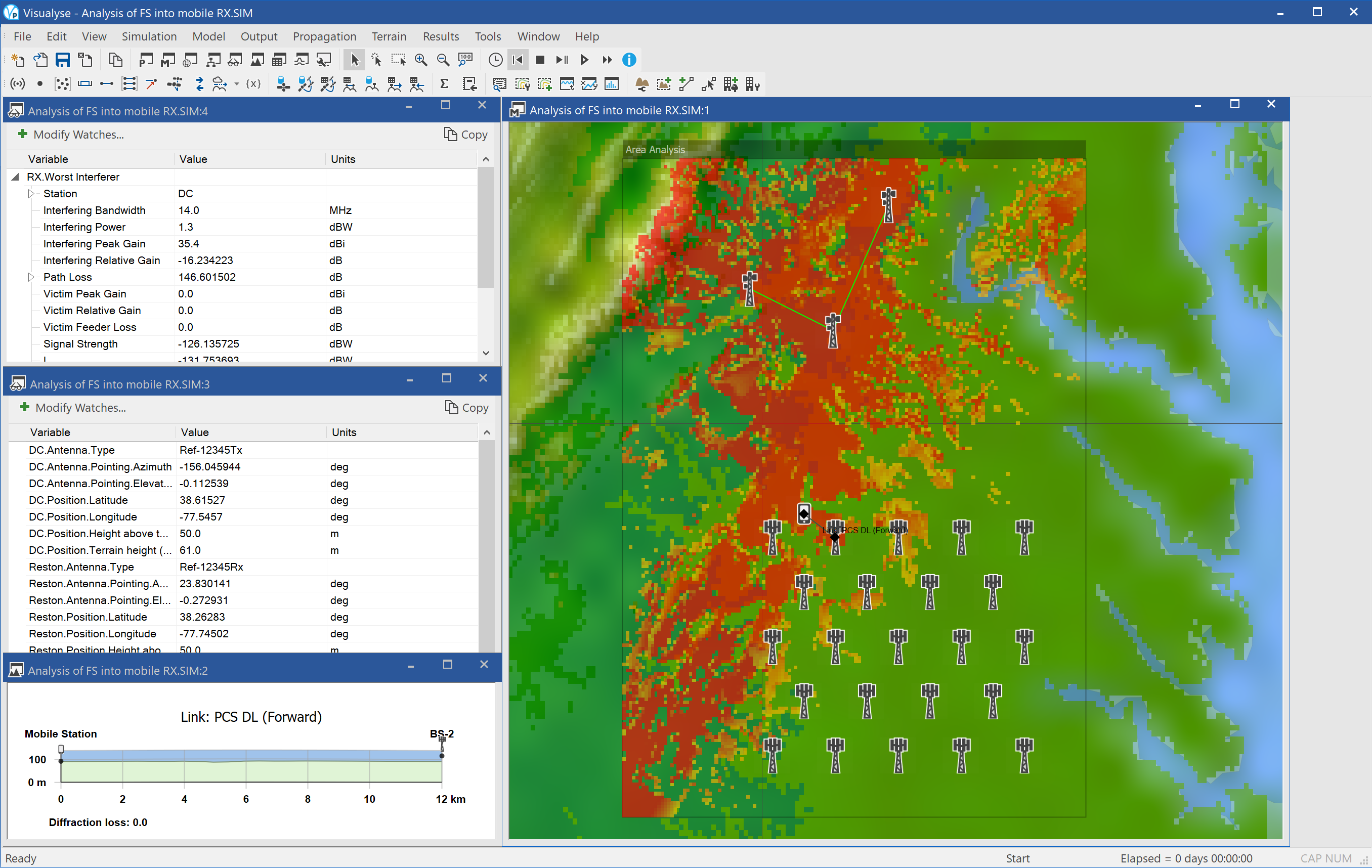The width and height of the screenshot is (1372, 868).
Task: Click the SIM:4 scrollbar down arrow
Action: 486,353
